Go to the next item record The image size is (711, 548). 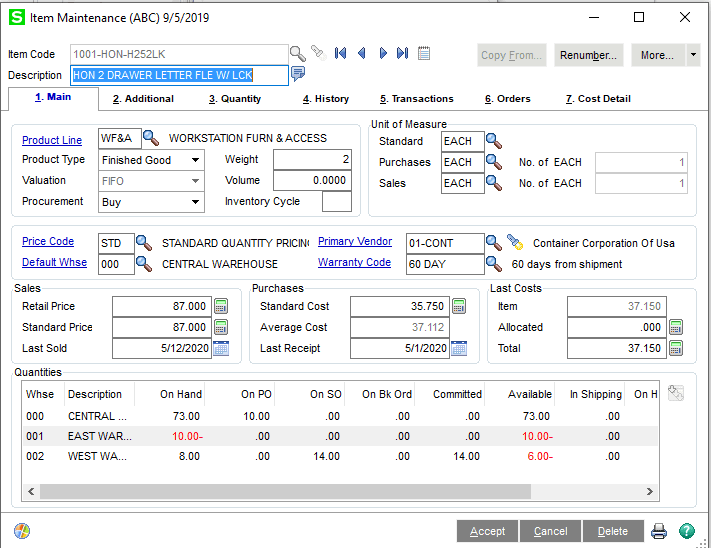pyautogui.click(x=383, y=53)
